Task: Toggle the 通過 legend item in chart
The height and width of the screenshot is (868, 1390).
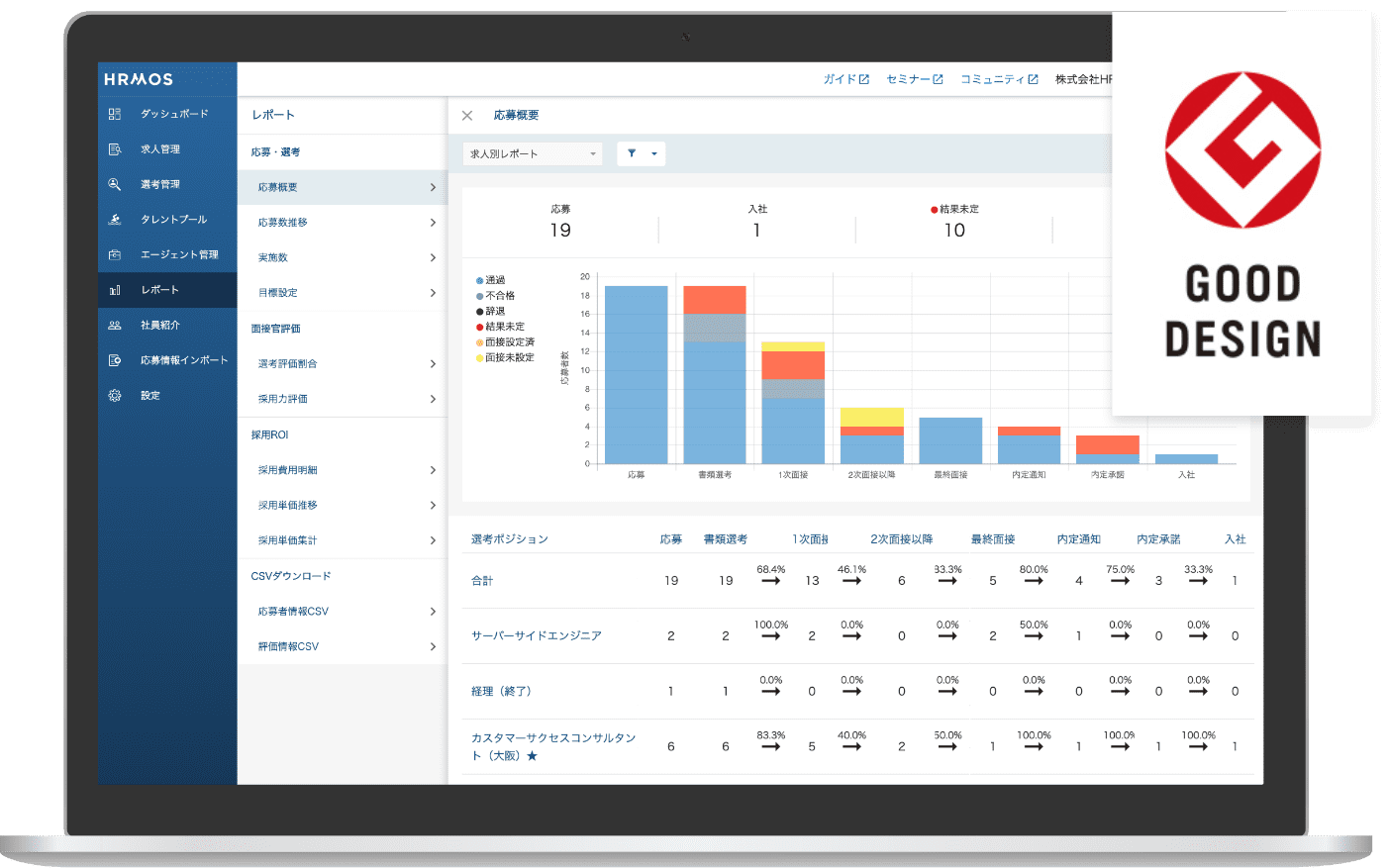Action: click(x=491, y=280)
